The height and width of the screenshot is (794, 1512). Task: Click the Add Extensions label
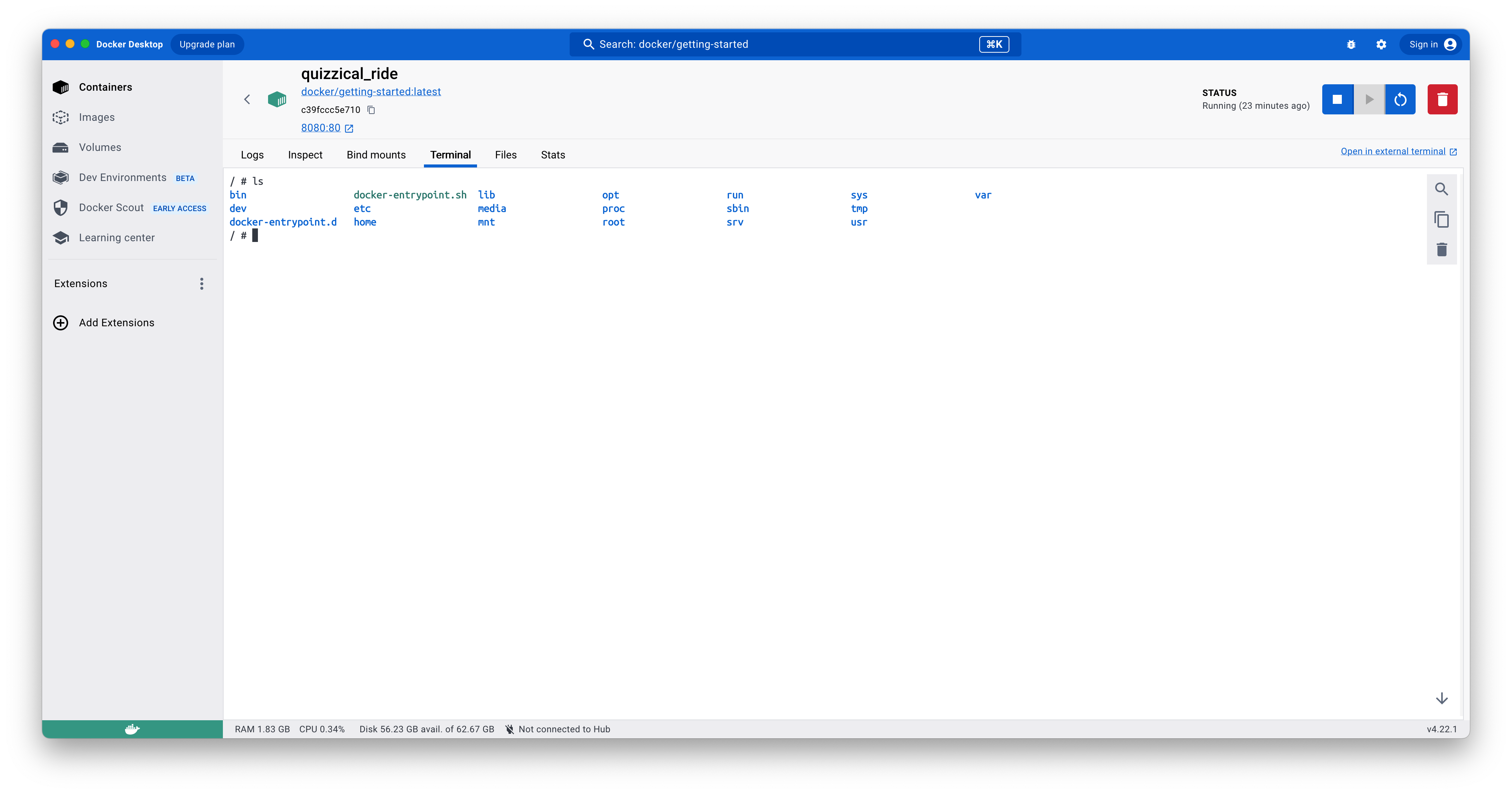(116, 323)
